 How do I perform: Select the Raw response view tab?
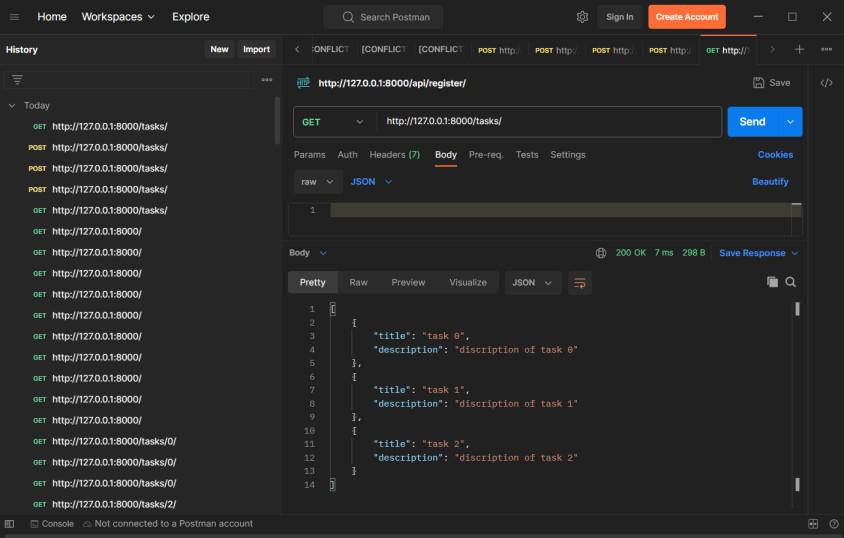[358, 283]
